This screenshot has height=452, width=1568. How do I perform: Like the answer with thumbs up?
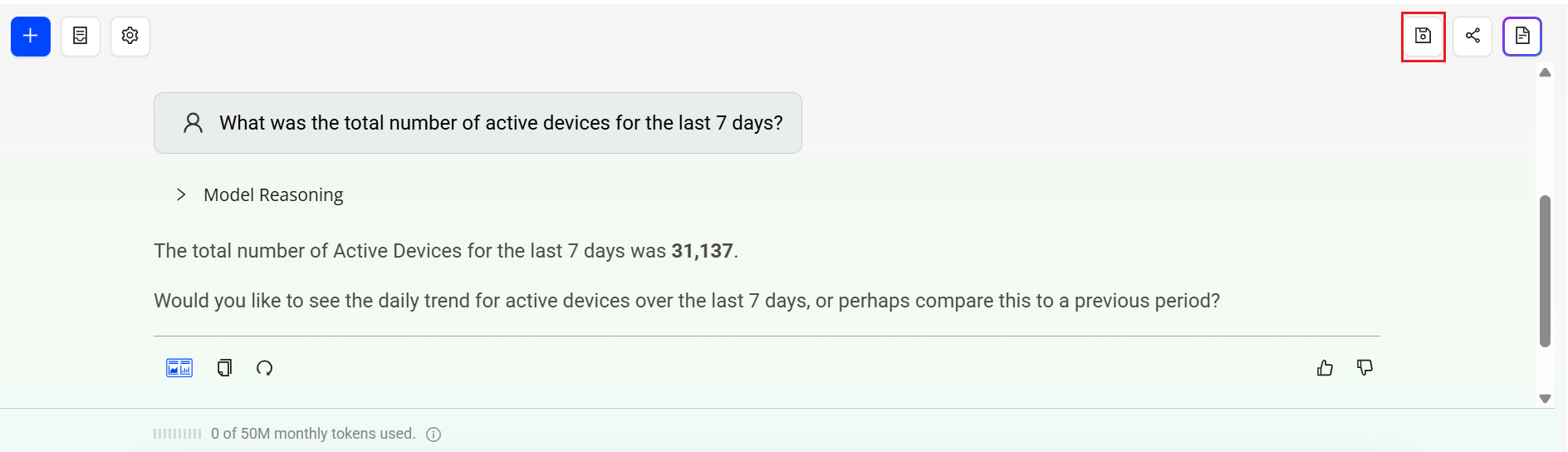click(x=1325, y=367)
